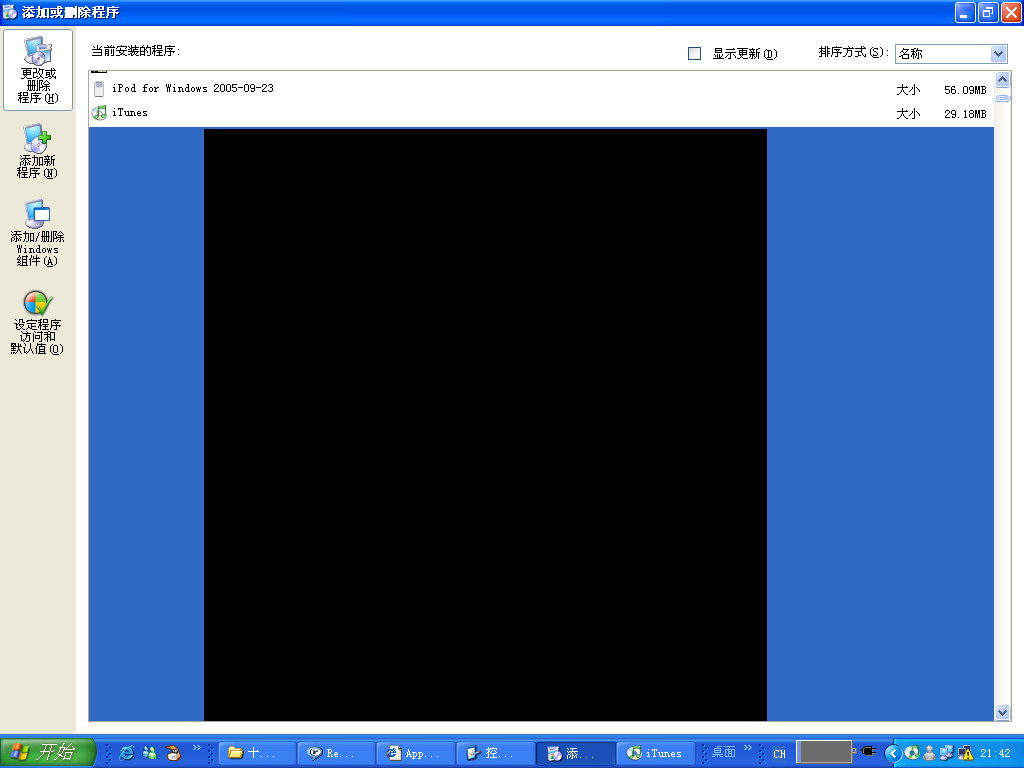This screenshot has width=1024, height=768.
Task: Click the green circular tray icon
Action: [912, 753]
